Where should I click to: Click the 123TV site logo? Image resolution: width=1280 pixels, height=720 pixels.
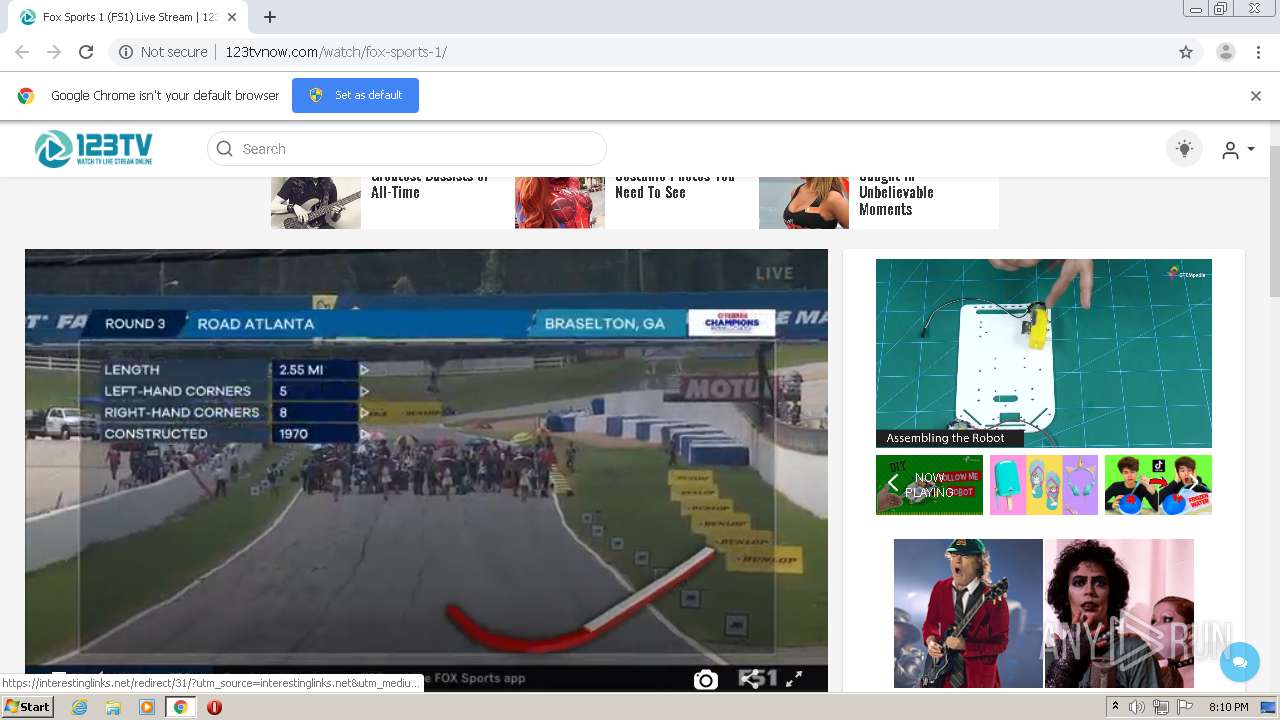click(x=94, y=149)
